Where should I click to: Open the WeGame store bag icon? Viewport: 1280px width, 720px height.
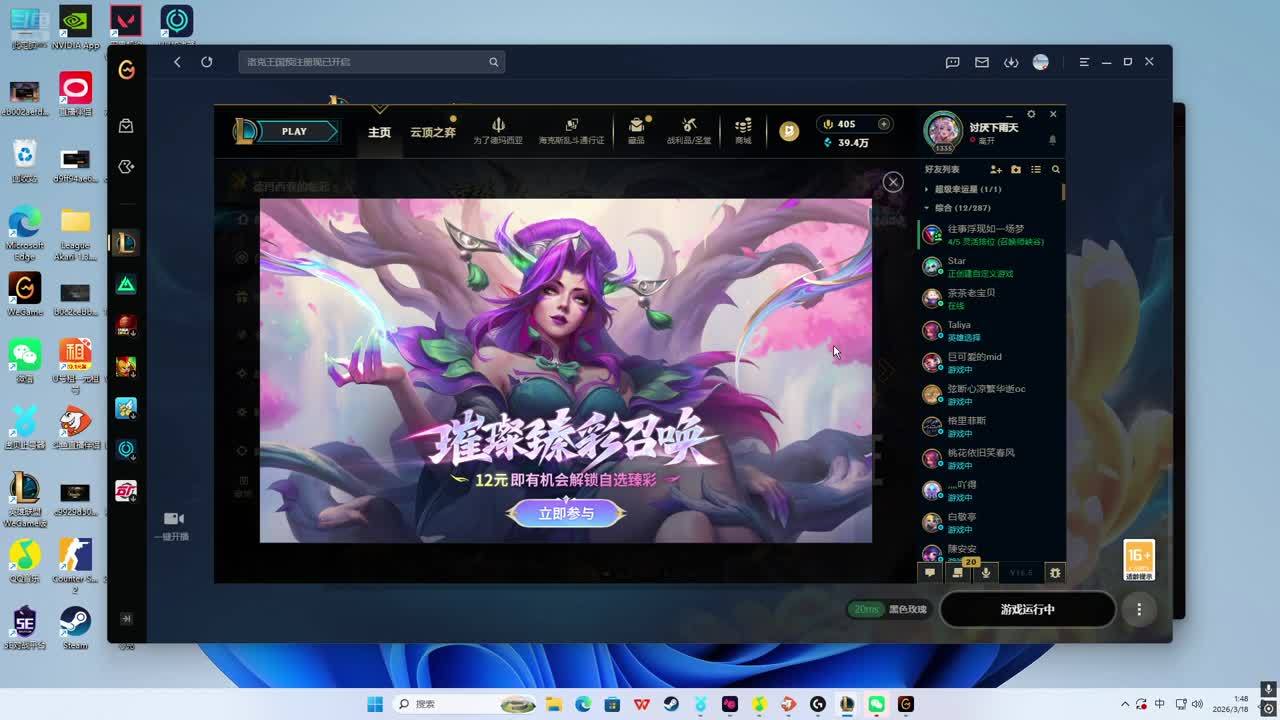(x=126, y=126)
